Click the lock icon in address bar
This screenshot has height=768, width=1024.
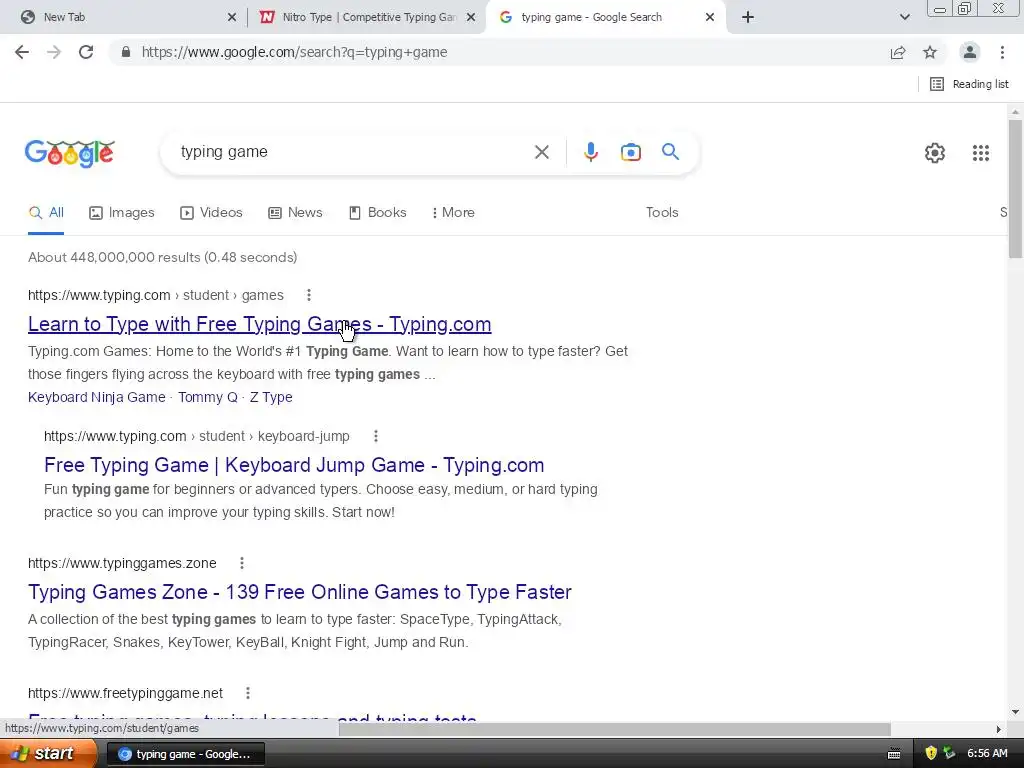(126, 52)
